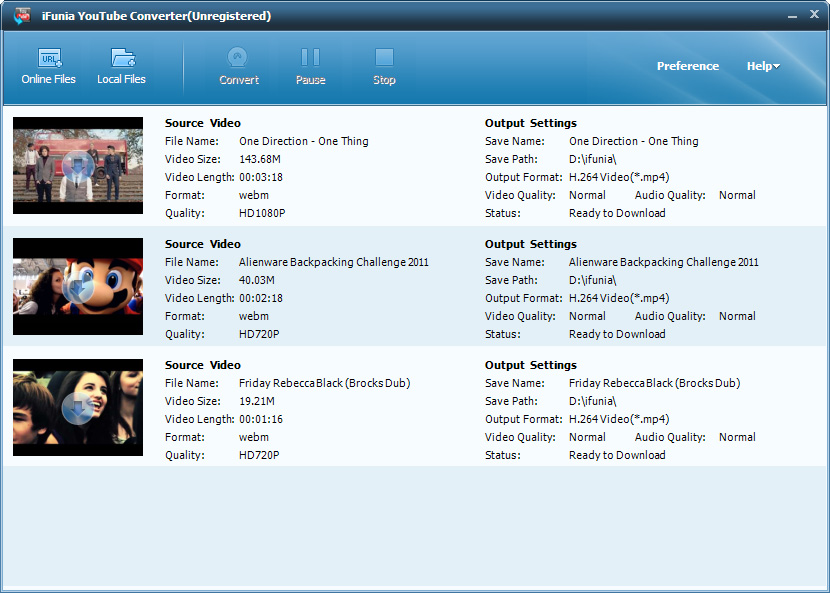830x593 pixels.
Task: Click save name of One Direction output
Action: pyautogui.click(x=634, y=141)
